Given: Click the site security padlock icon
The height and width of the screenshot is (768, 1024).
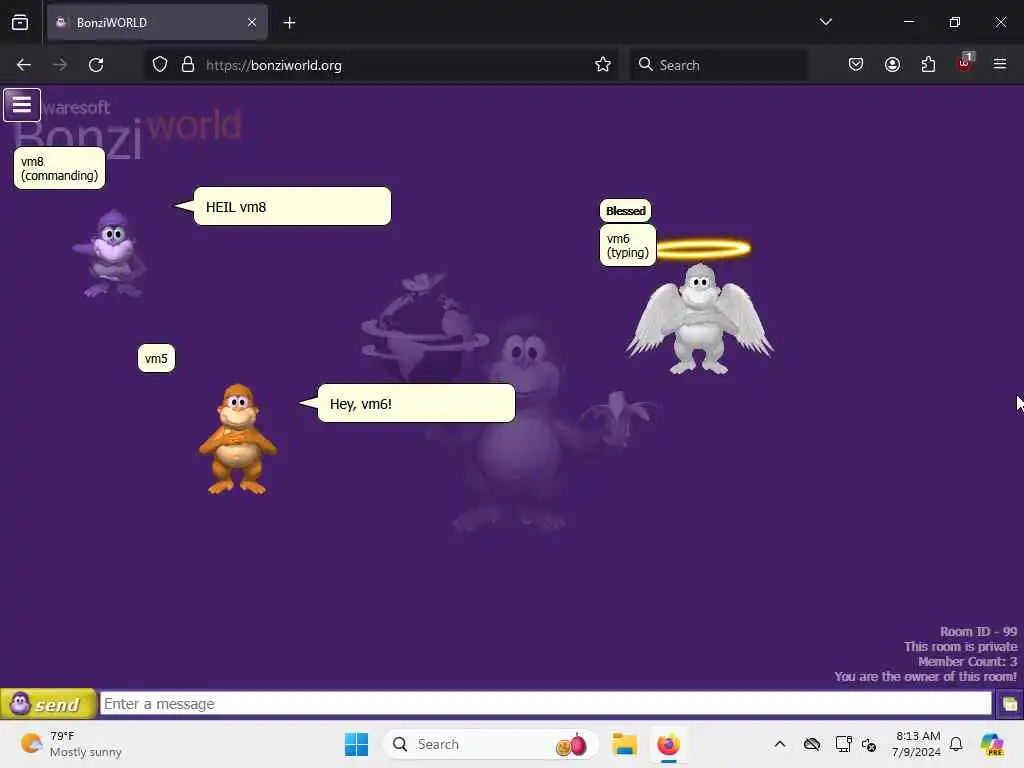Looking at the screenshot, I should (187, 65).
